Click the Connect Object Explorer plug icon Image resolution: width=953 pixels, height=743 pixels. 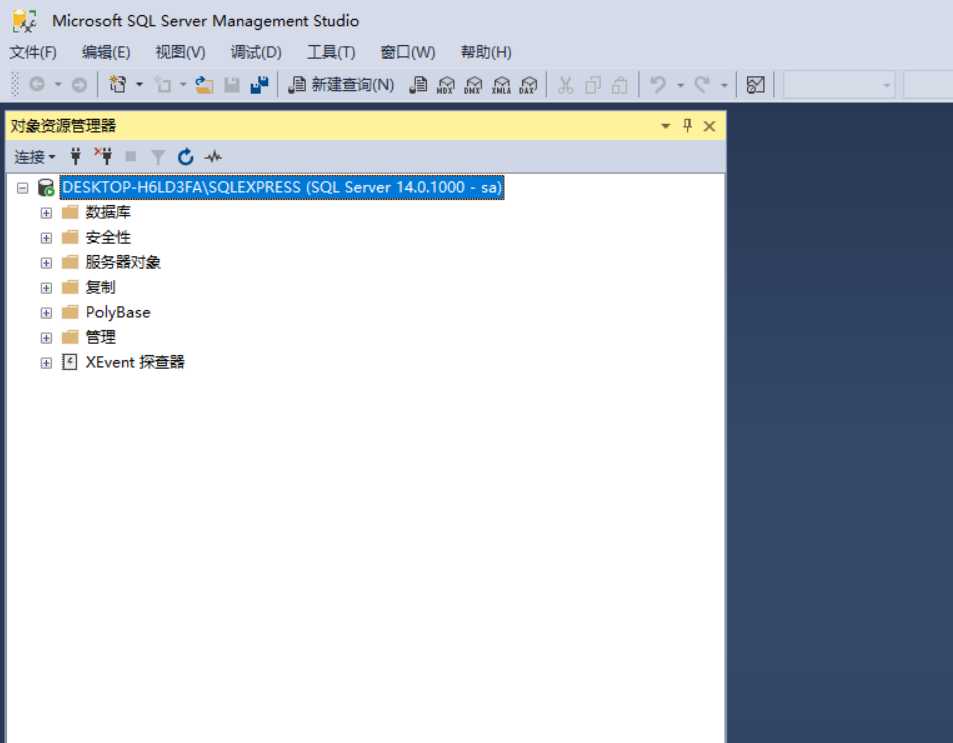pos(76,156)
